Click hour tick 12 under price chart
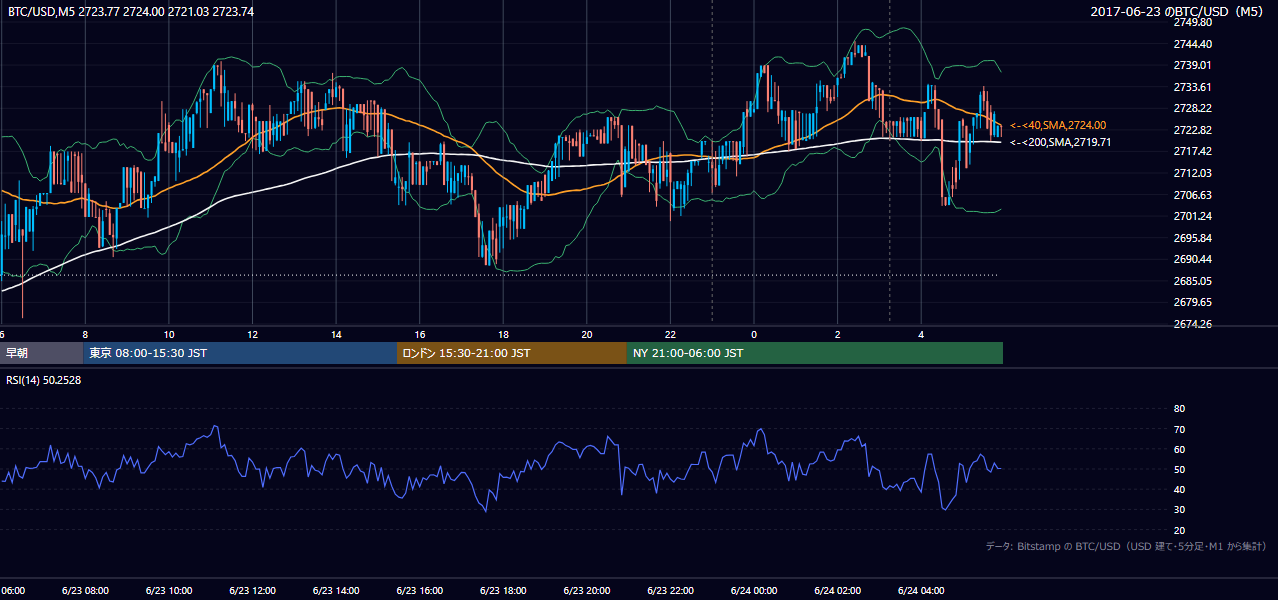 tap(253, 334)
